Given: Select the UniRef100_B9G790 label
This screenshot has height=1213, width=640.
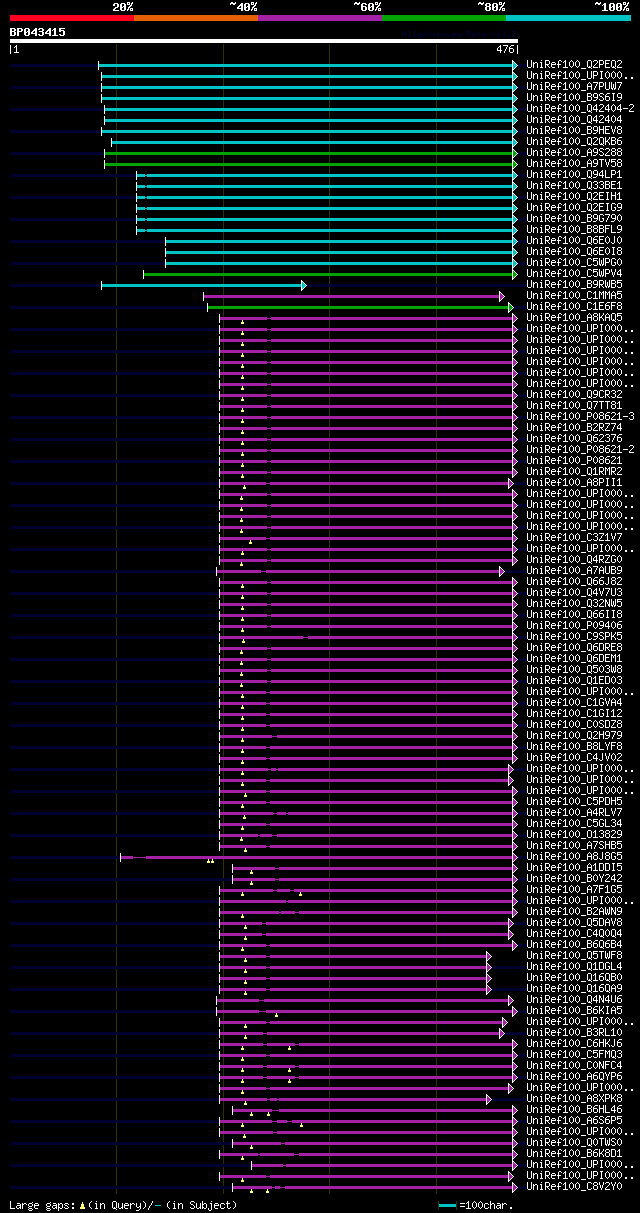Looking at the screenshot, I should (574, 218).
